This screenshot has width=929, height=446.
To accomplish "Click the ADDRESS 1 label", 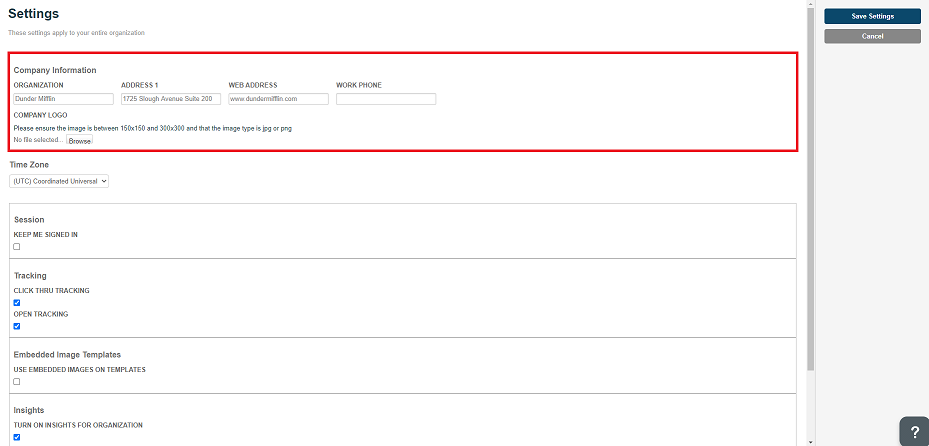I will (140, 85).
